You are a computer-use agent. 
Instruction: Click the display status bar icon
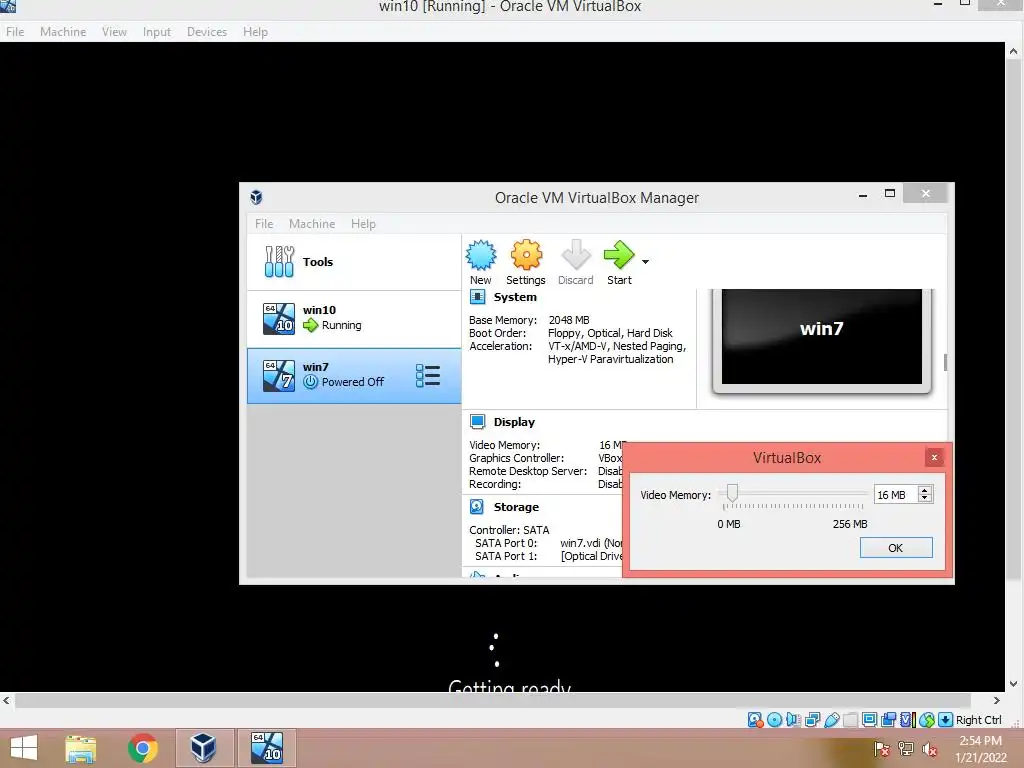pos(869,720)
